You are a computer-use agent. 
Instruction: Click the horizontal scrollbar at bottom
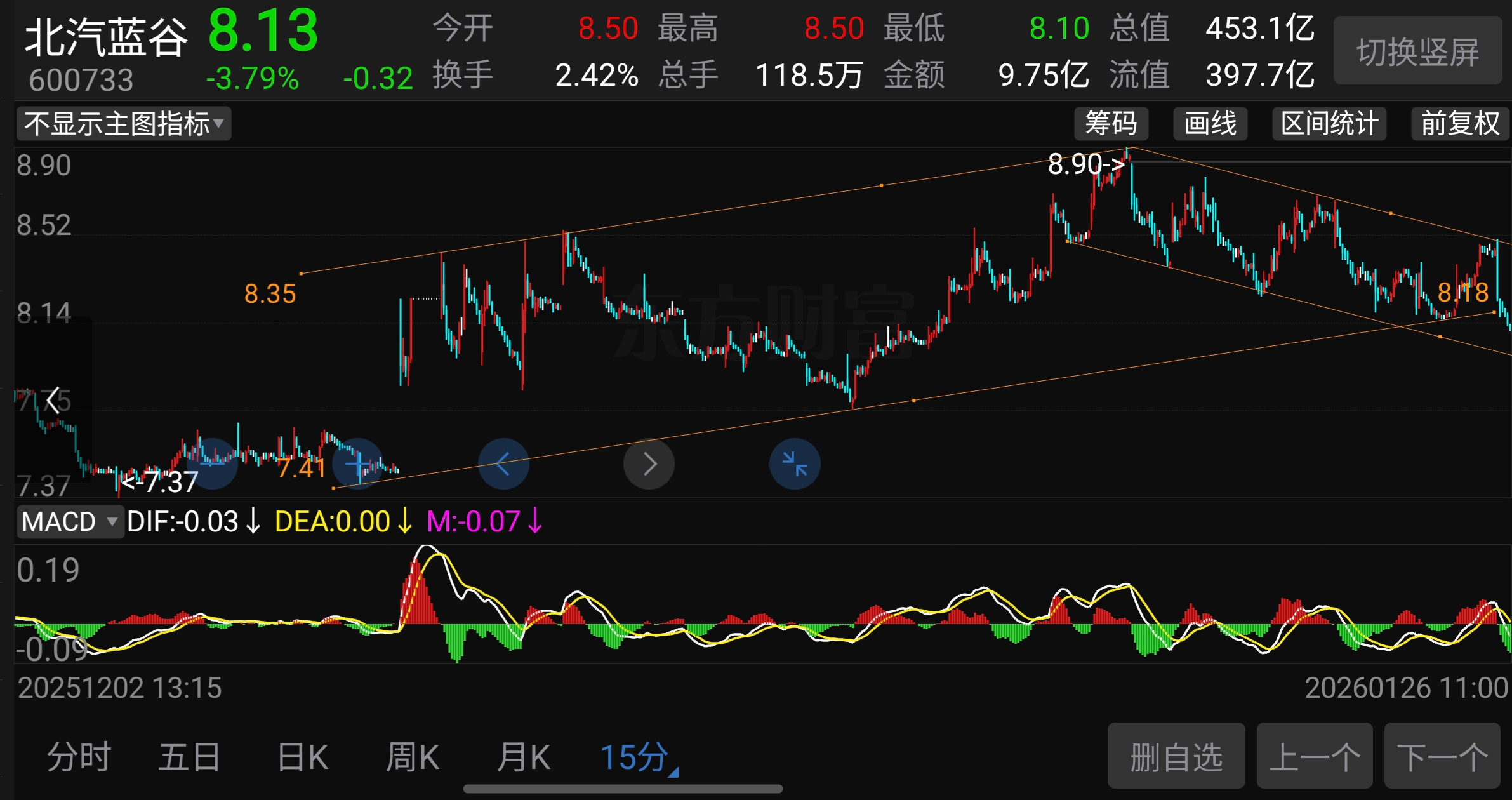pyautogui.click(x=623, y=789)
